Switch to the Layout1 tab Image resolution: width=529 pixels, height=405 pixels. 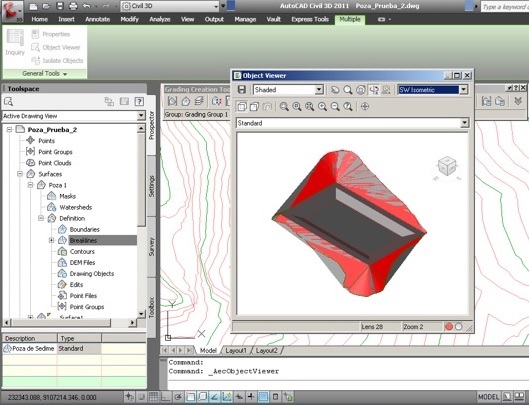(236, 351)
